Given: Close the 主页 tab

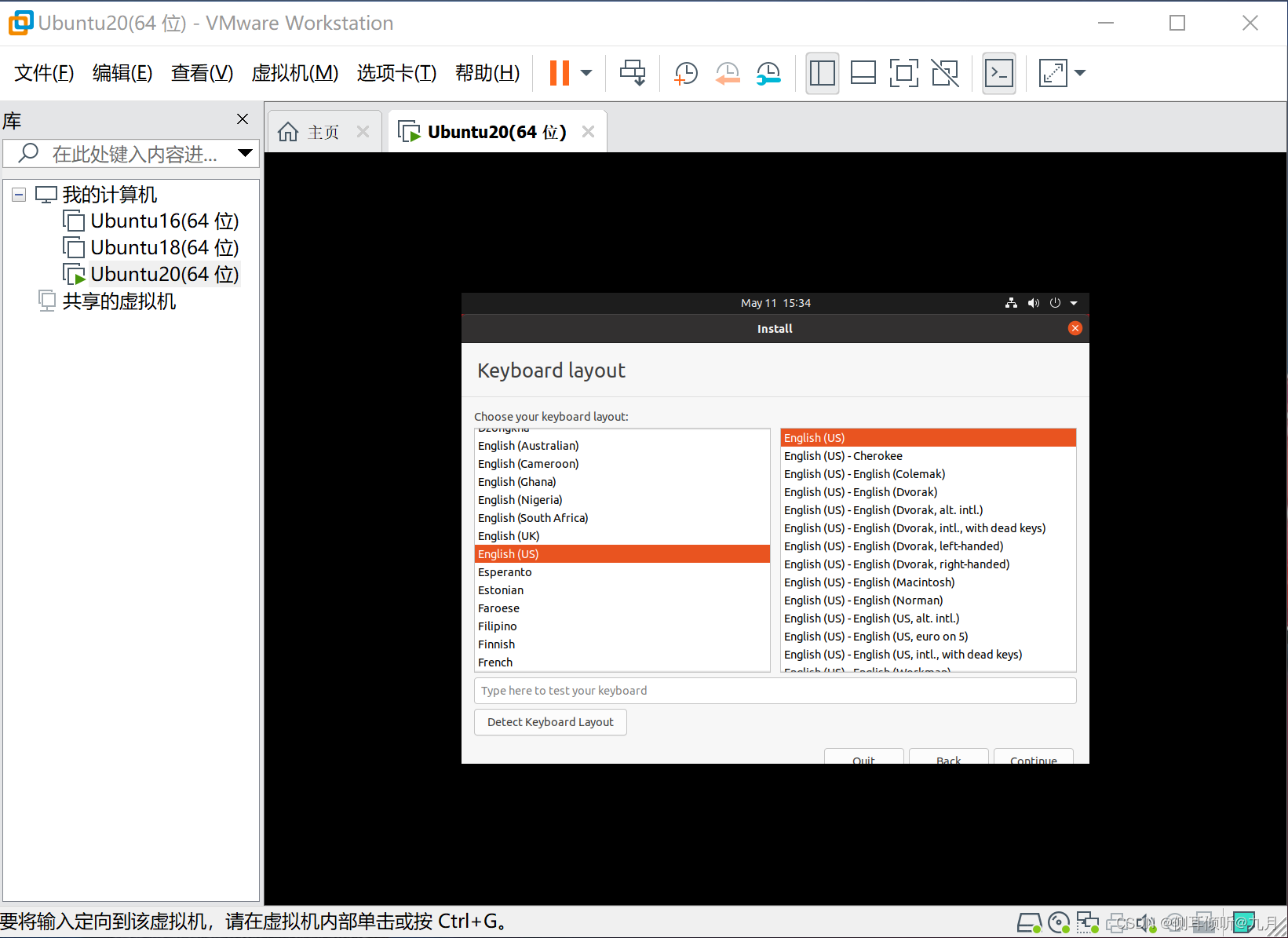Looking at the screenshot, I should (x=363, y=132).
